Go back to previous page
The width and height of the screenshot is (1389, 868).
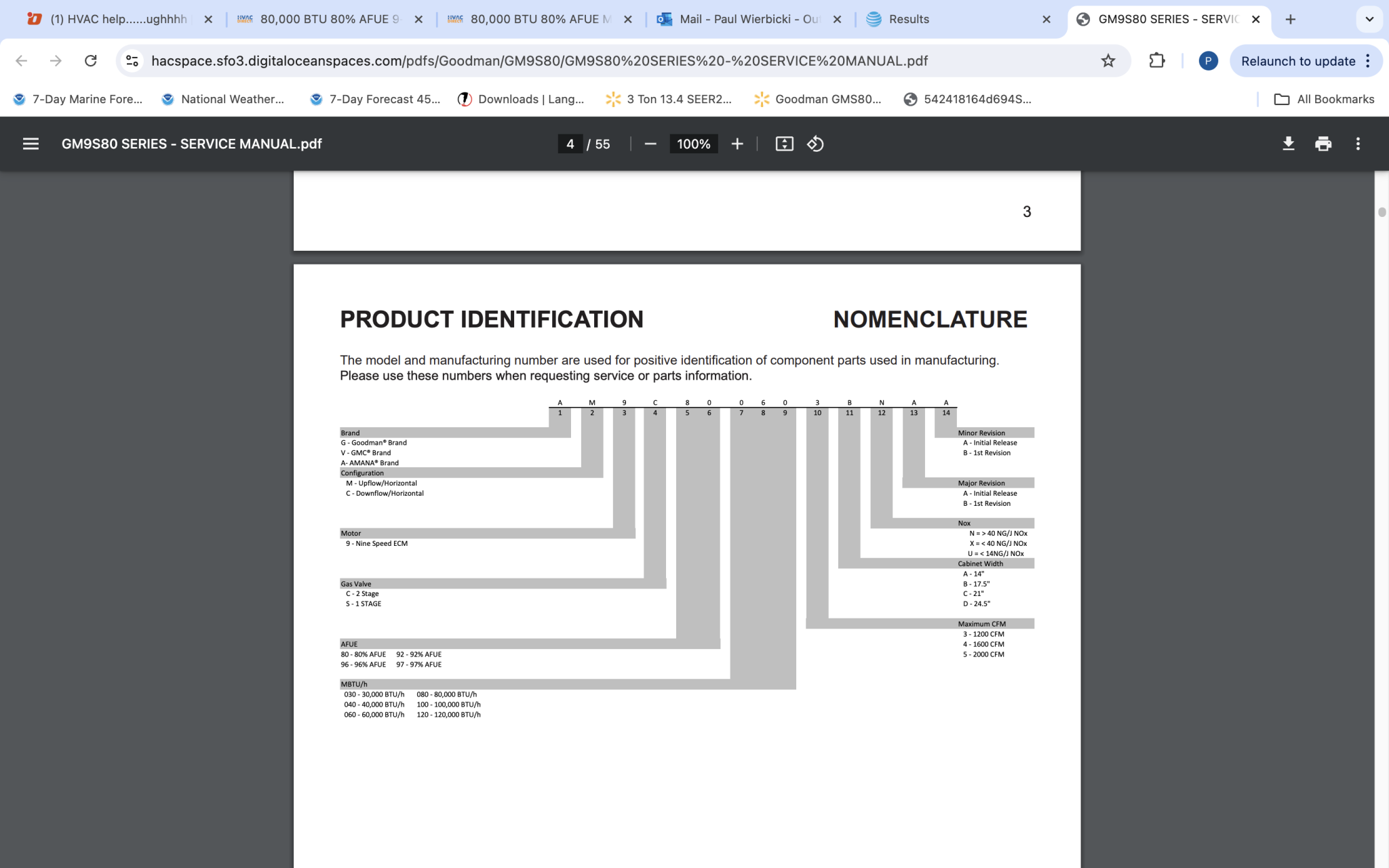21,61
